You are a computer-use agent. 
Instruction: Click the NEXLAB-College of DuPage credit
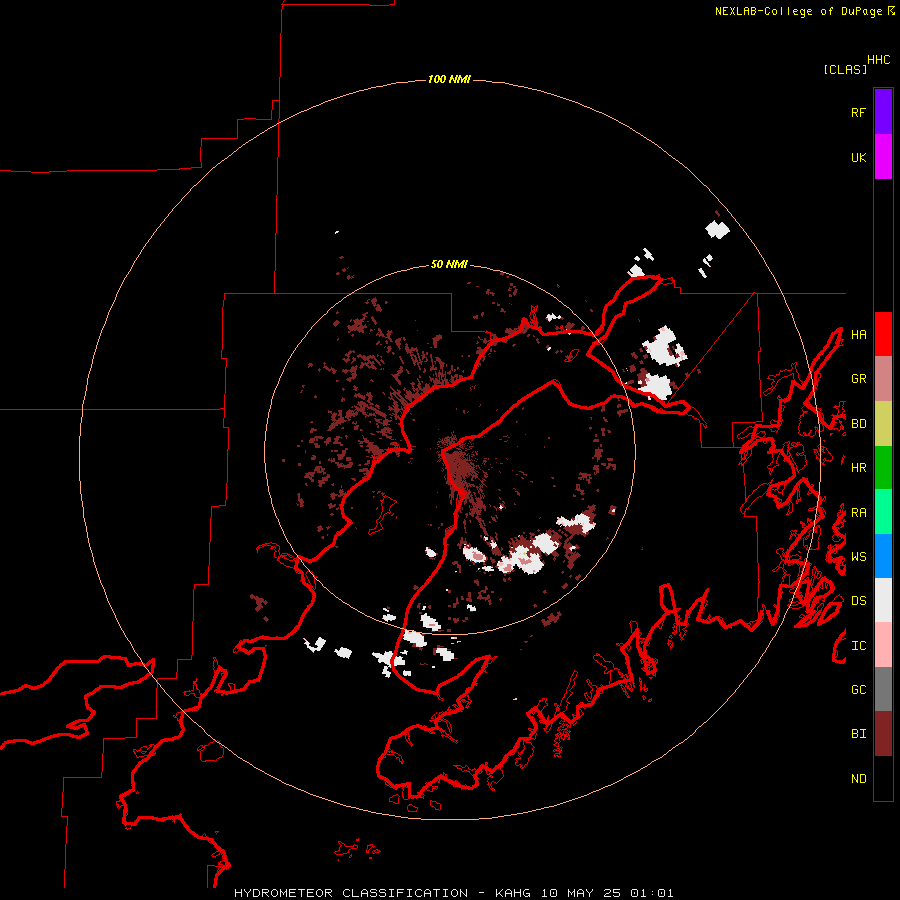pos(798,11)
